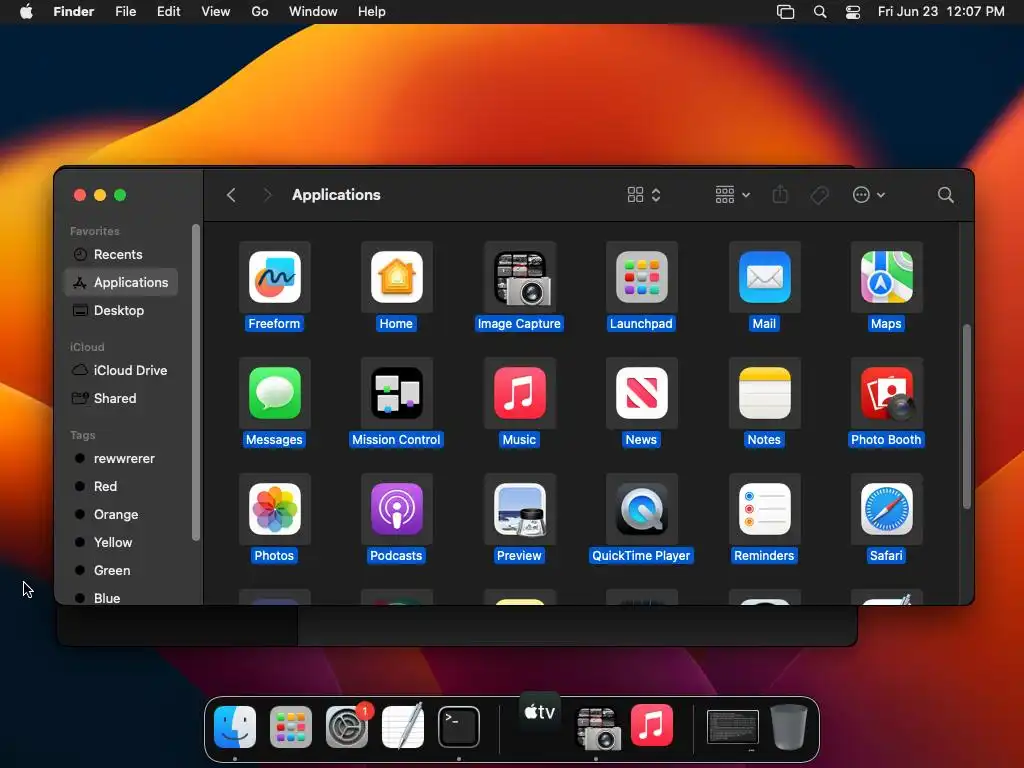
Task: Select the Preview app icon
Action: point(519,509)
